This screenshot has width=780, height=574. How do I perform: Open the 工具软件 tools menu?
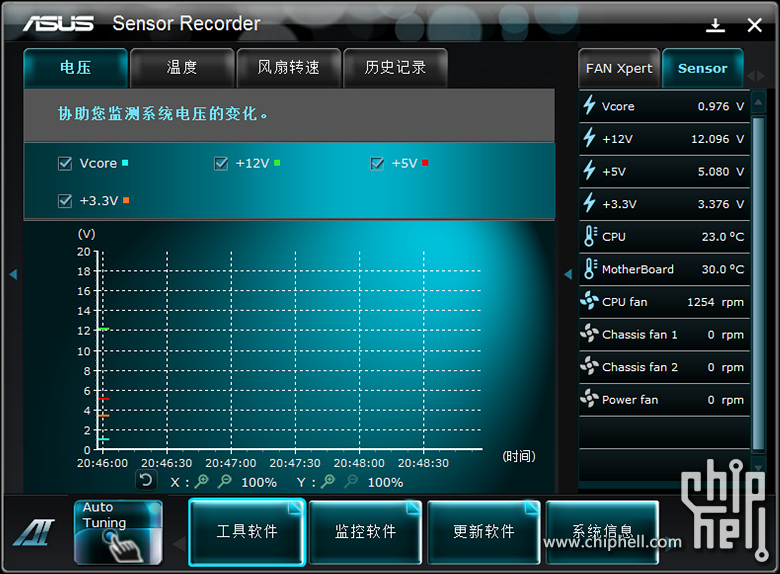(247, 532)
